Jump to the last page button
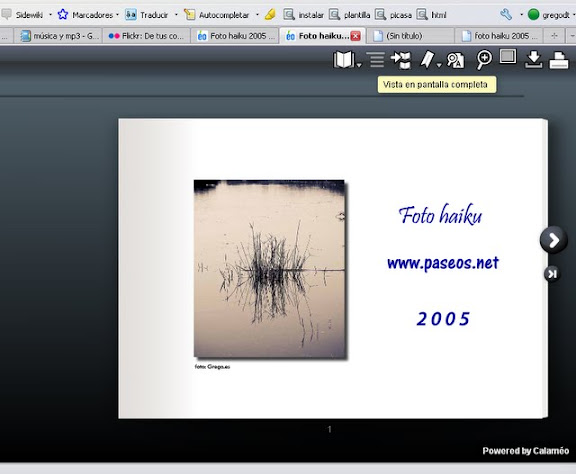The image size is (576, 474). (x=552, y=274)
